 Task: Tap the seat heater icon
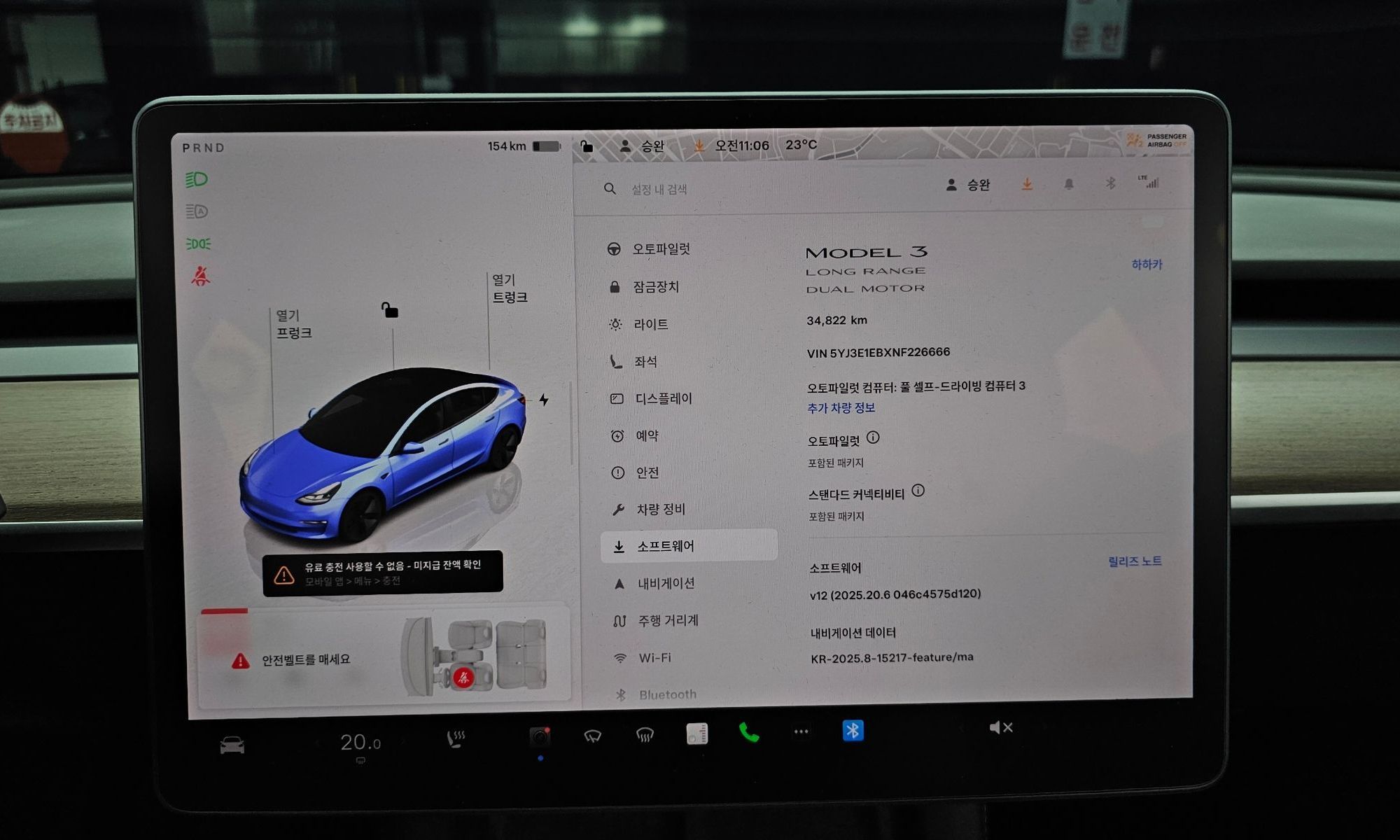pos(456,738)
